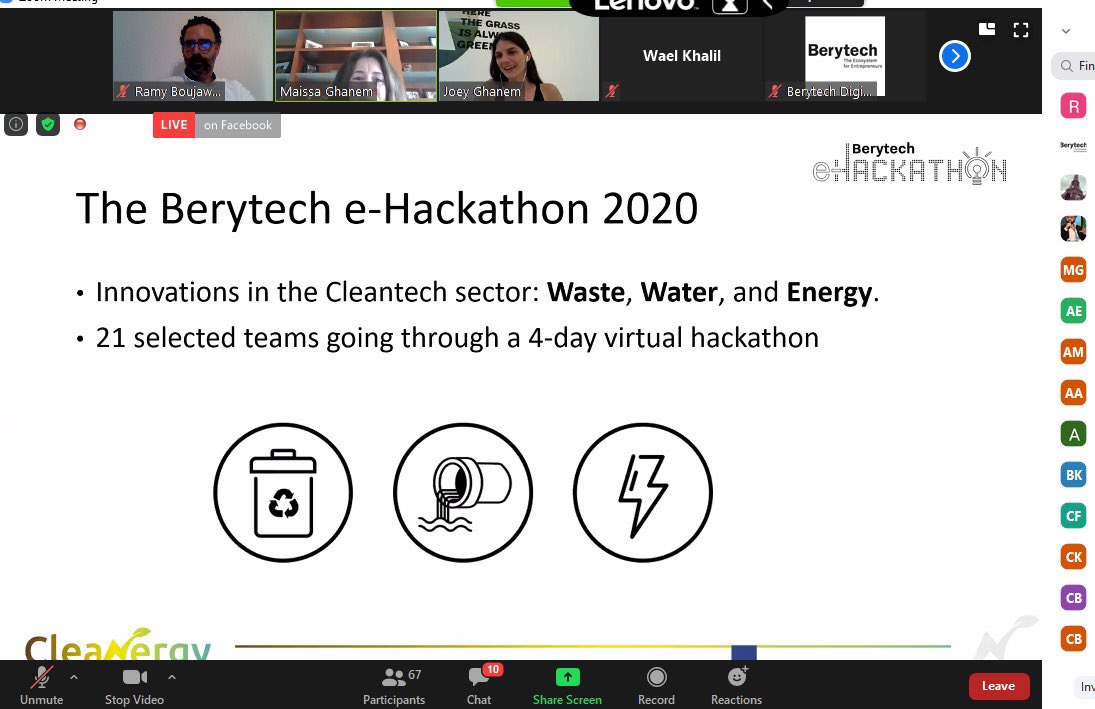1095x709 pixels.
Task: Select participant avatar CF
Action: point(1073,516)
